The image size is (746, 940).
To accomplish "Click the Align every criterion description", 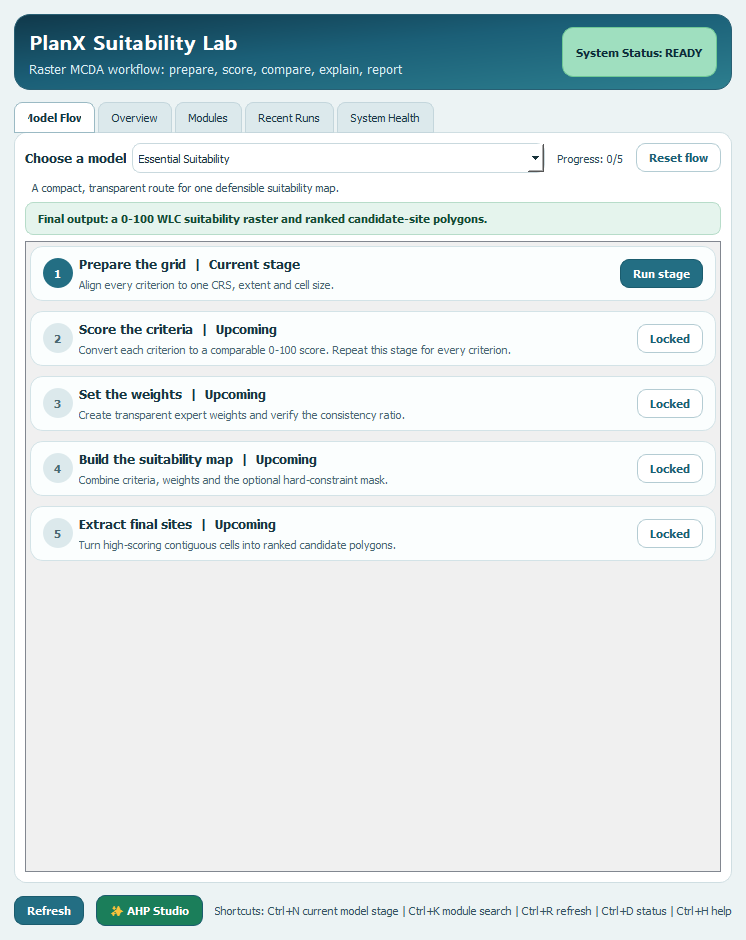I will click(206, 285).
